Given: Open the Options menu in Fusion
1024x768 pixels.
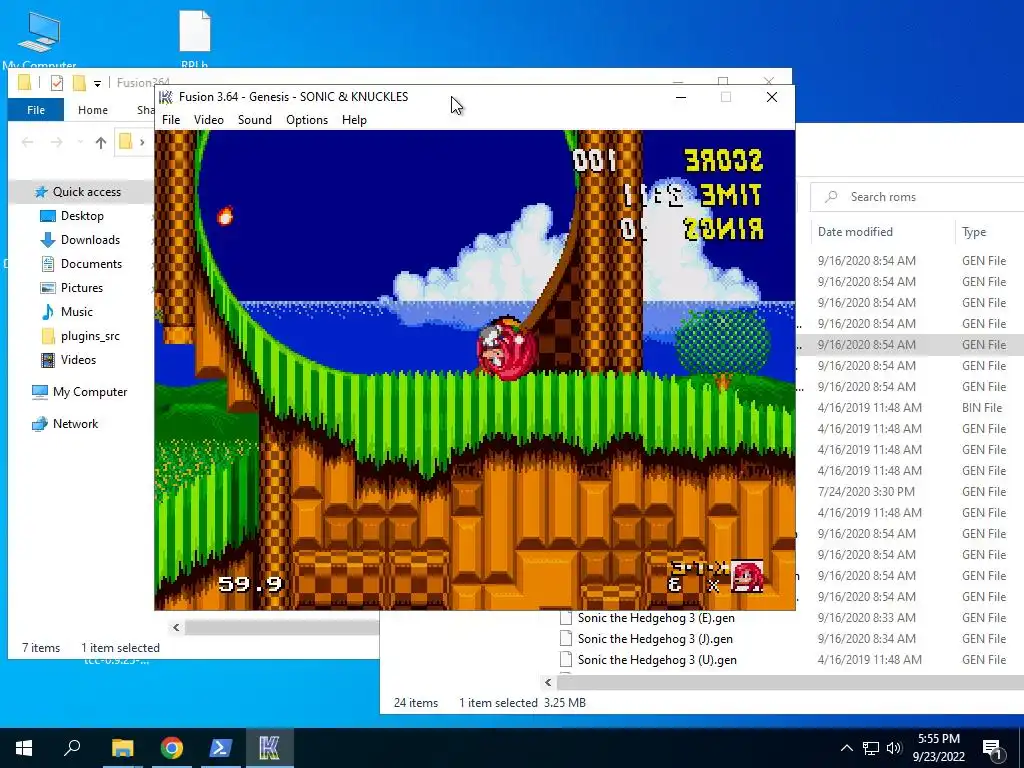Looking at the screenshot, I should [307, 120].
